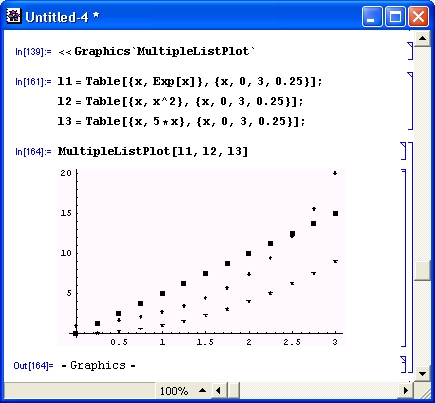Click the Mathematica notebook icon in title bar
This screenshot has height=403, width=435.
14,16
